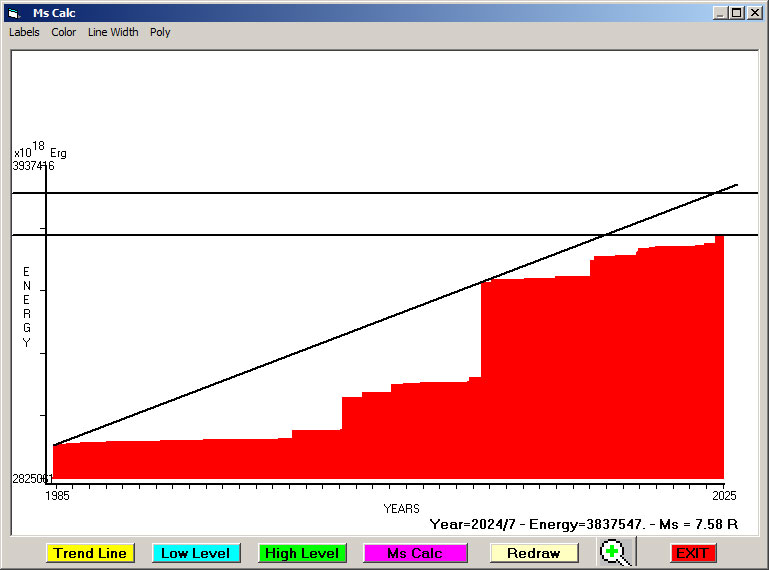Click the Ms Calc title bar app icon
Image resolution: width=769 pixels, height=570 pixels.
pos(13,13)
